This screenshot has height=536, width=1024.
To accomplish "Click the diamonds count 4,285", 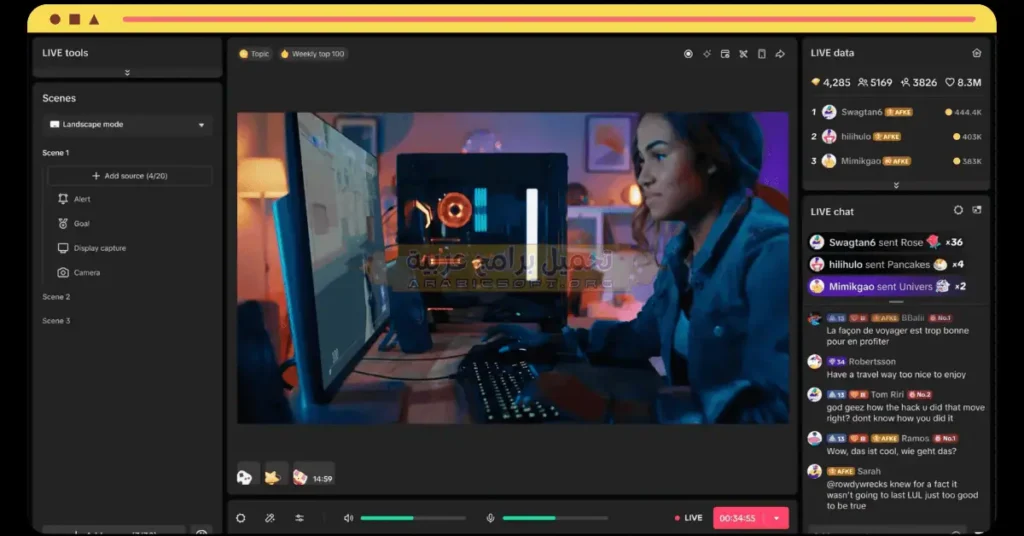I will pyautogui.click(x=831, y=82).
